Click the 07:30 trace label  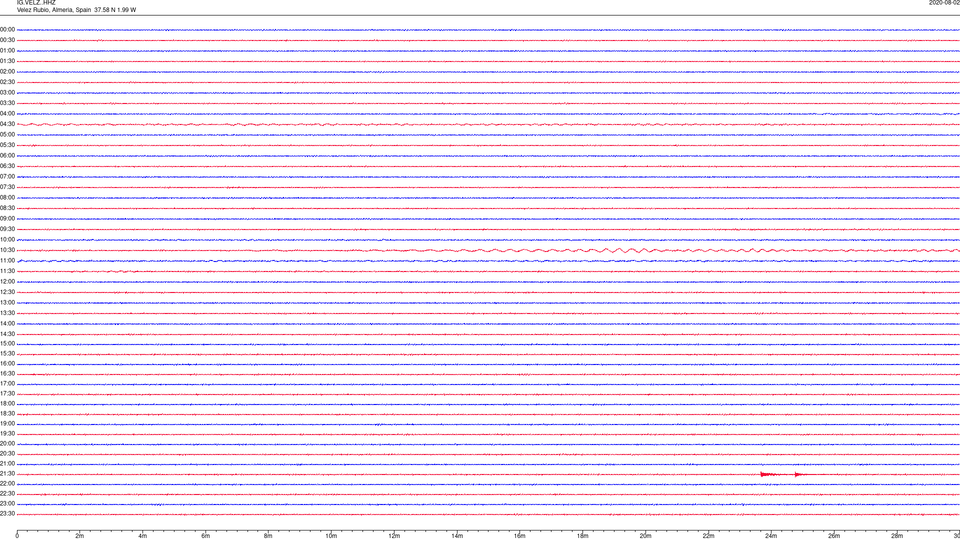click(7, 187)
